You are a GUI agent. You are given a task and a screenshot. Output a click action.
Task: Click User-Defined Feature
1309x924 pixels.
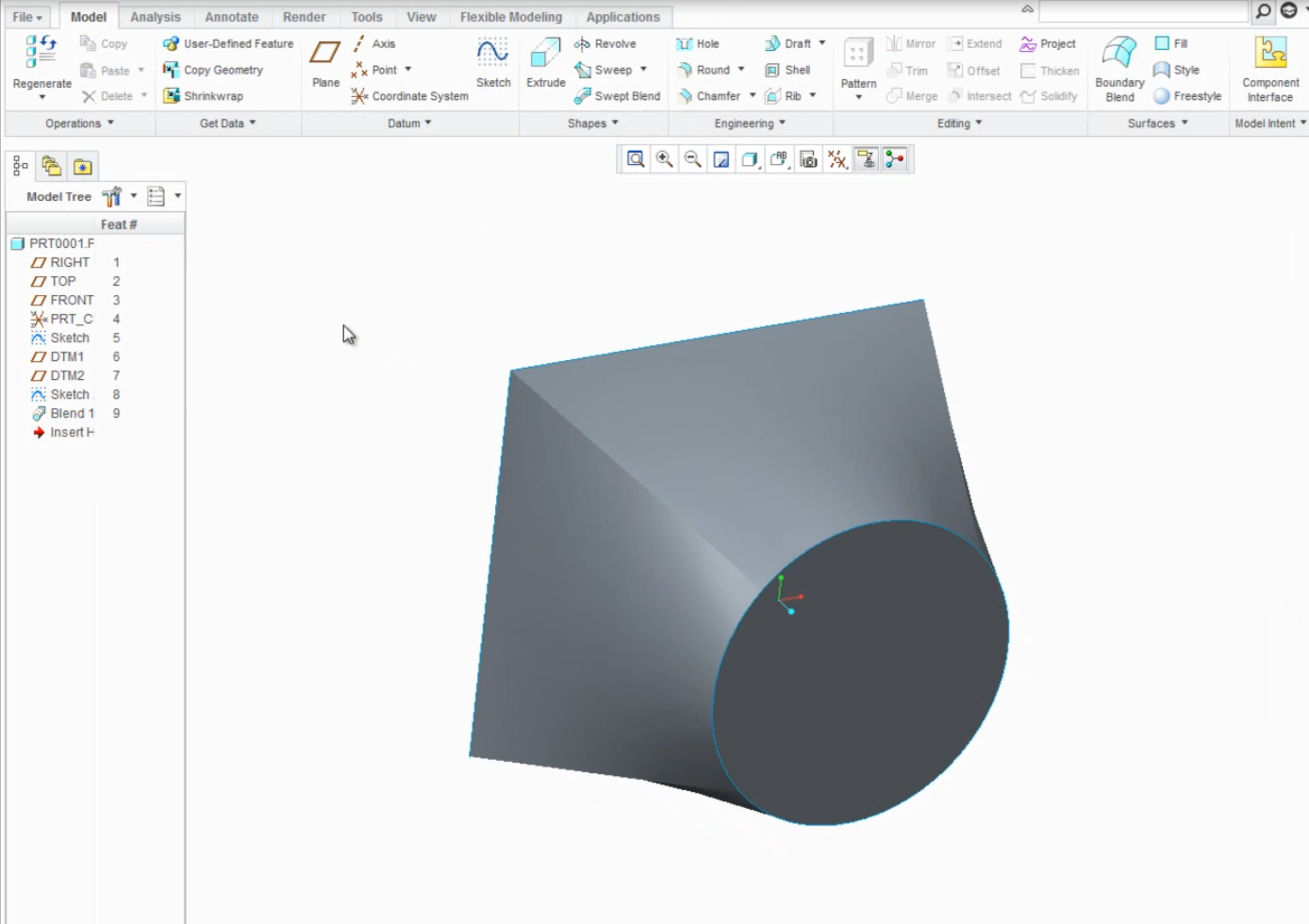point(228,43)
